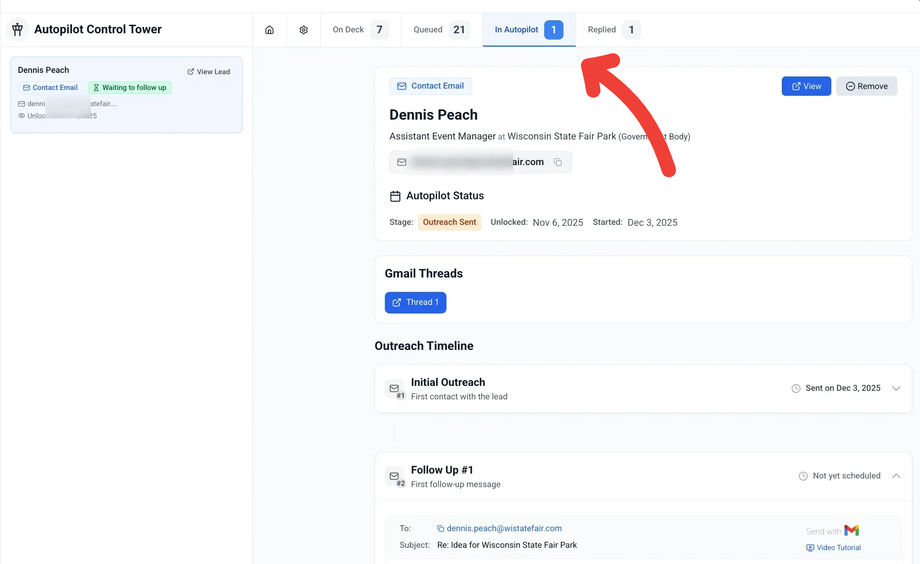Expand the Initial Outreach timeline entry chevron

point(896,388)
